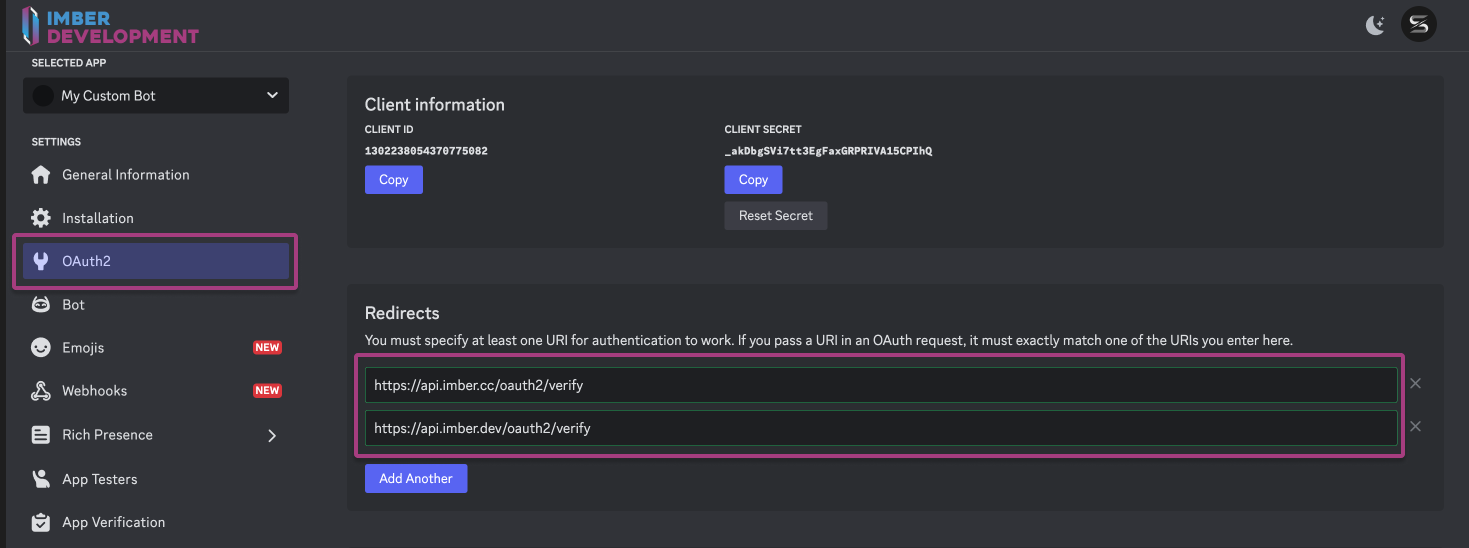Click the Installation gear icon
The height and width of the screenshot is (548, 1469).
click(41, 218)
